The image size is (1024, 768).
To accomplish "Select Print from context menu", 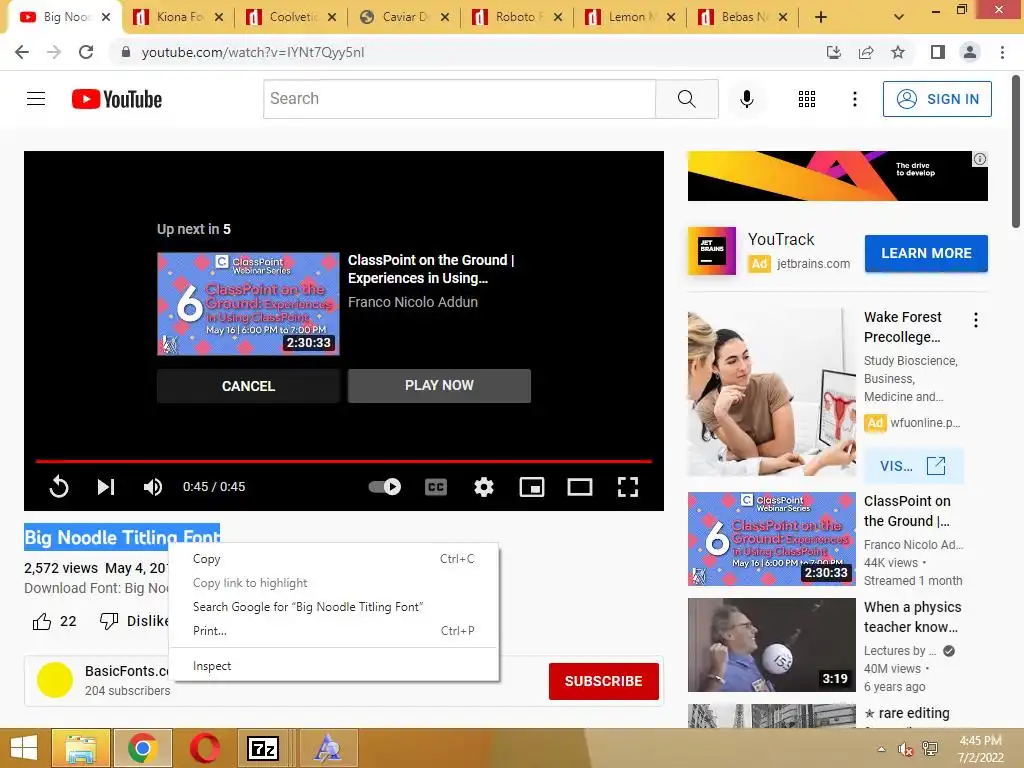I will coord(334,631).
